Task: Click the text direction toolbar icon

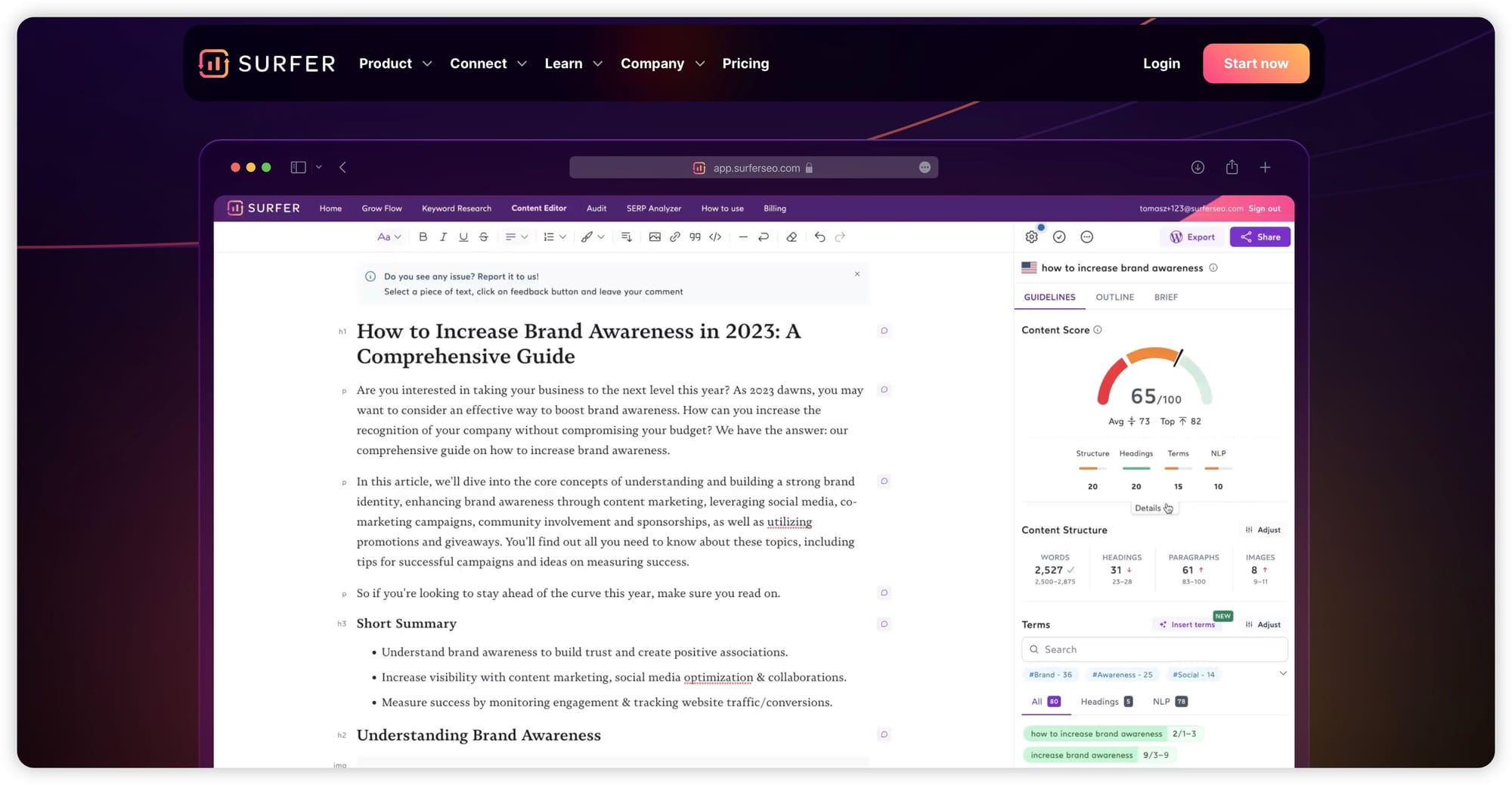Action: tap(627, 237)
